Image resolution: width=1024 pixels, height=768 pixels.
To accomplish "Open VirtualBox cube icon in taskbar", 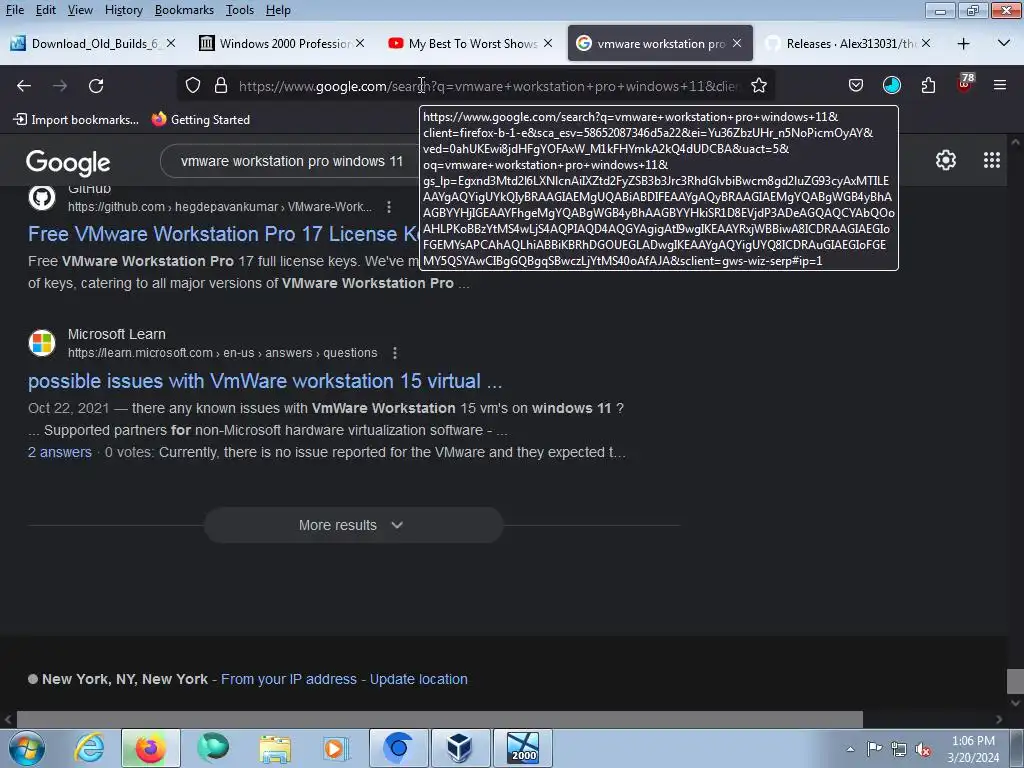I will (460, 748).
